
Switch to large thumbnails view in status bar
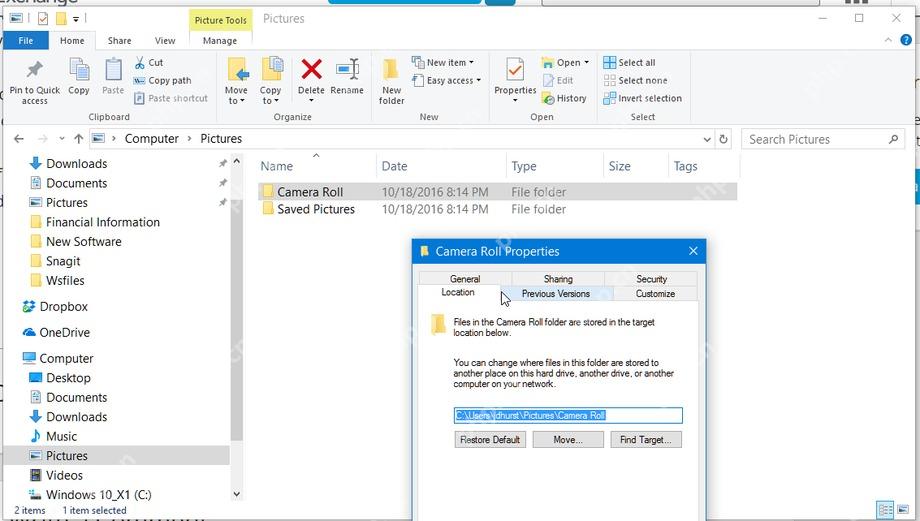pyautogui.click(x=903, y=509)
